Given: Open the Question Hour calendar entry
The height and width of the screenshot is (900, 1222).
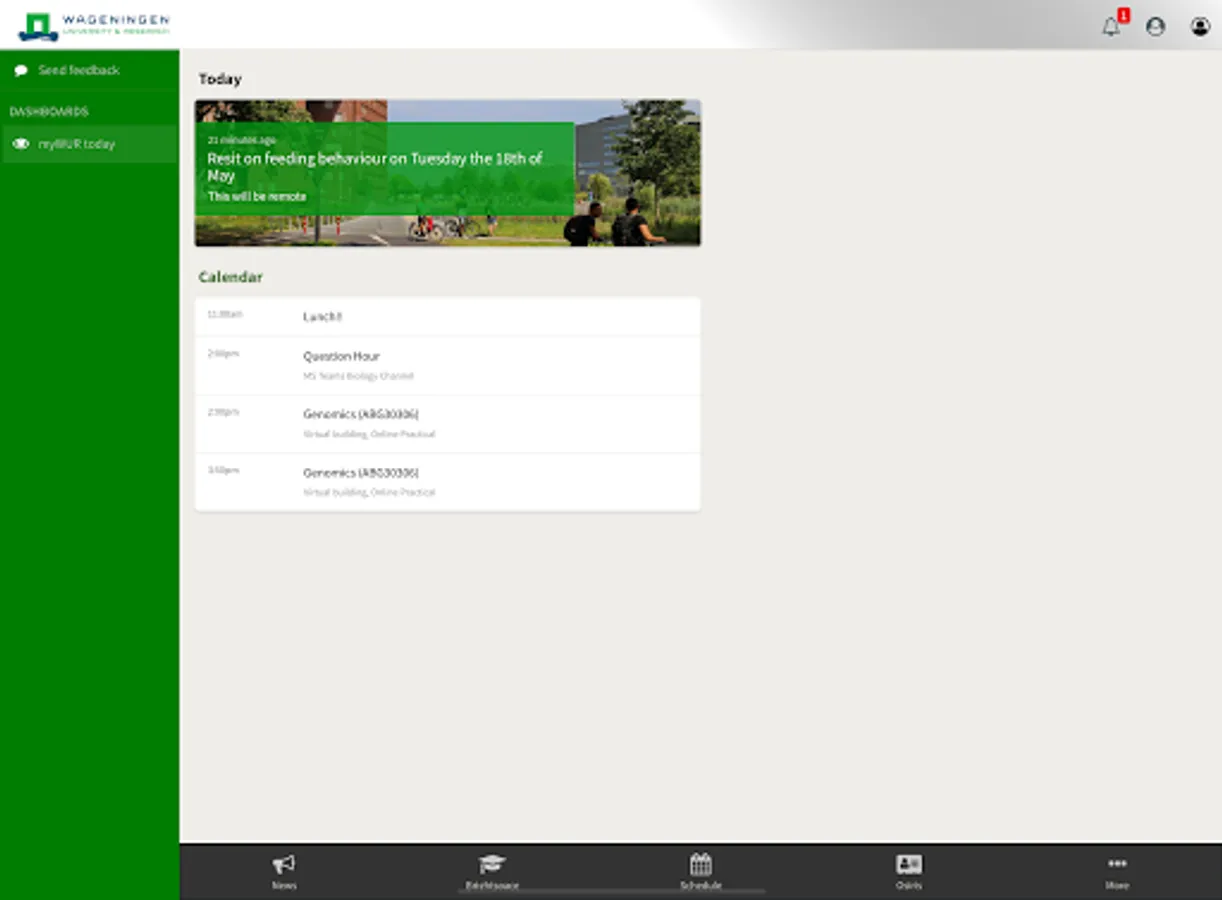Looking at the screenshot, I should point(448,365).
